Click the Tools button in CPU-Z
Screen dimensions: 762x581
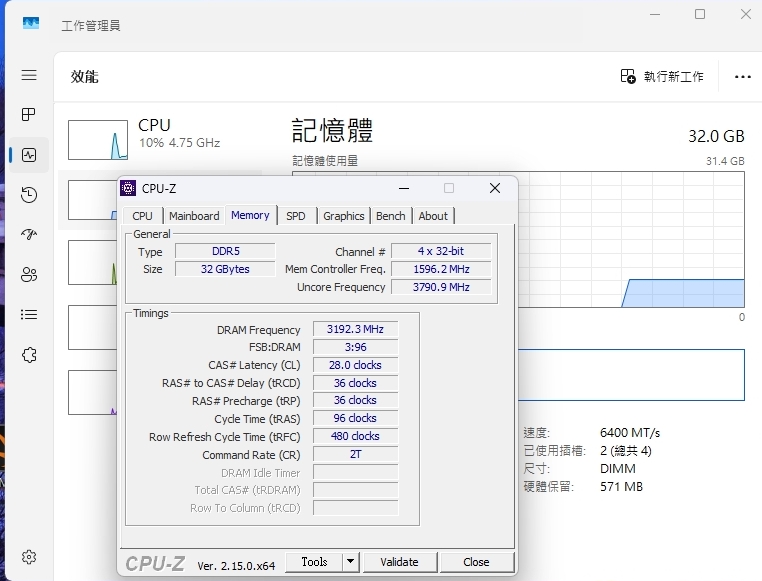(x=314, y=562)
